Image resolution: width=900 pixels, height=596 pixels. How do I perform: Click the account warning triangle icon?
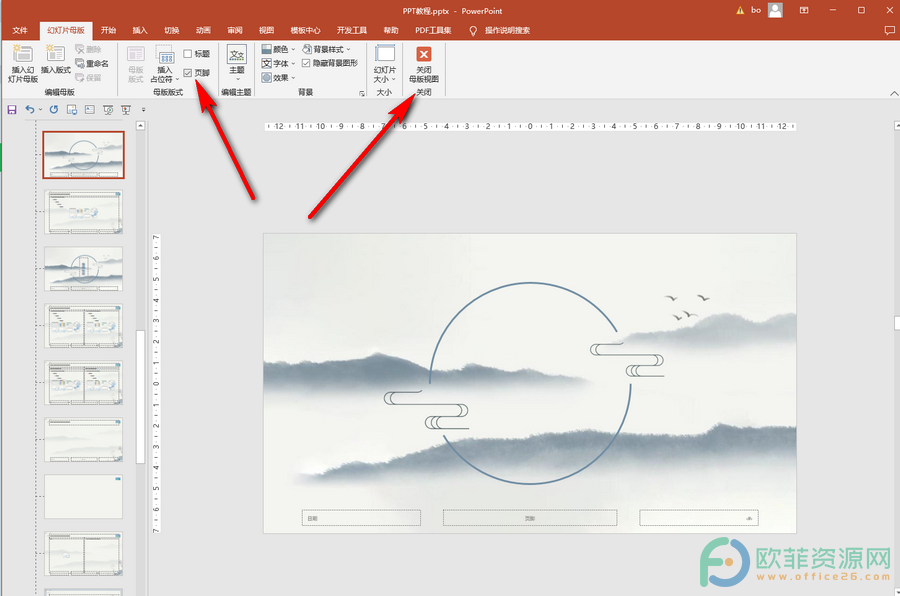pos(740,10)
